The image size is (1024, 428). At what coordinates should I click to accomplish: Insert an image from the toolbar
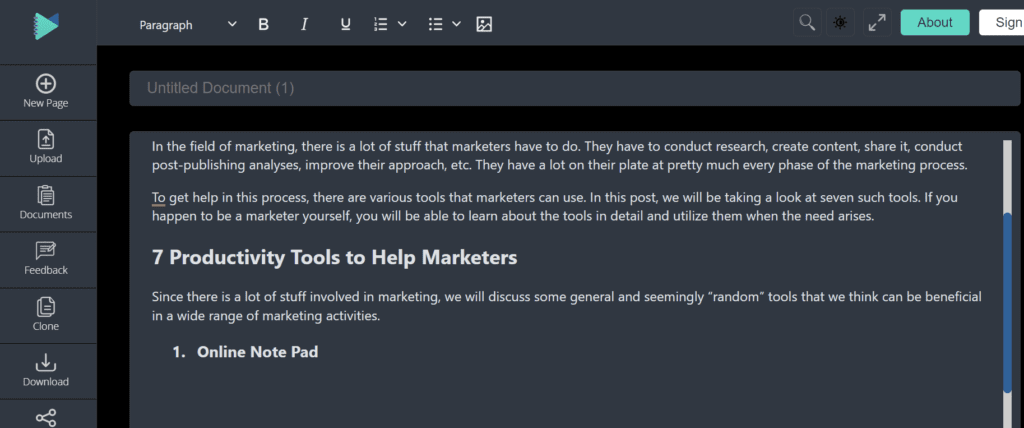[484, 24]
